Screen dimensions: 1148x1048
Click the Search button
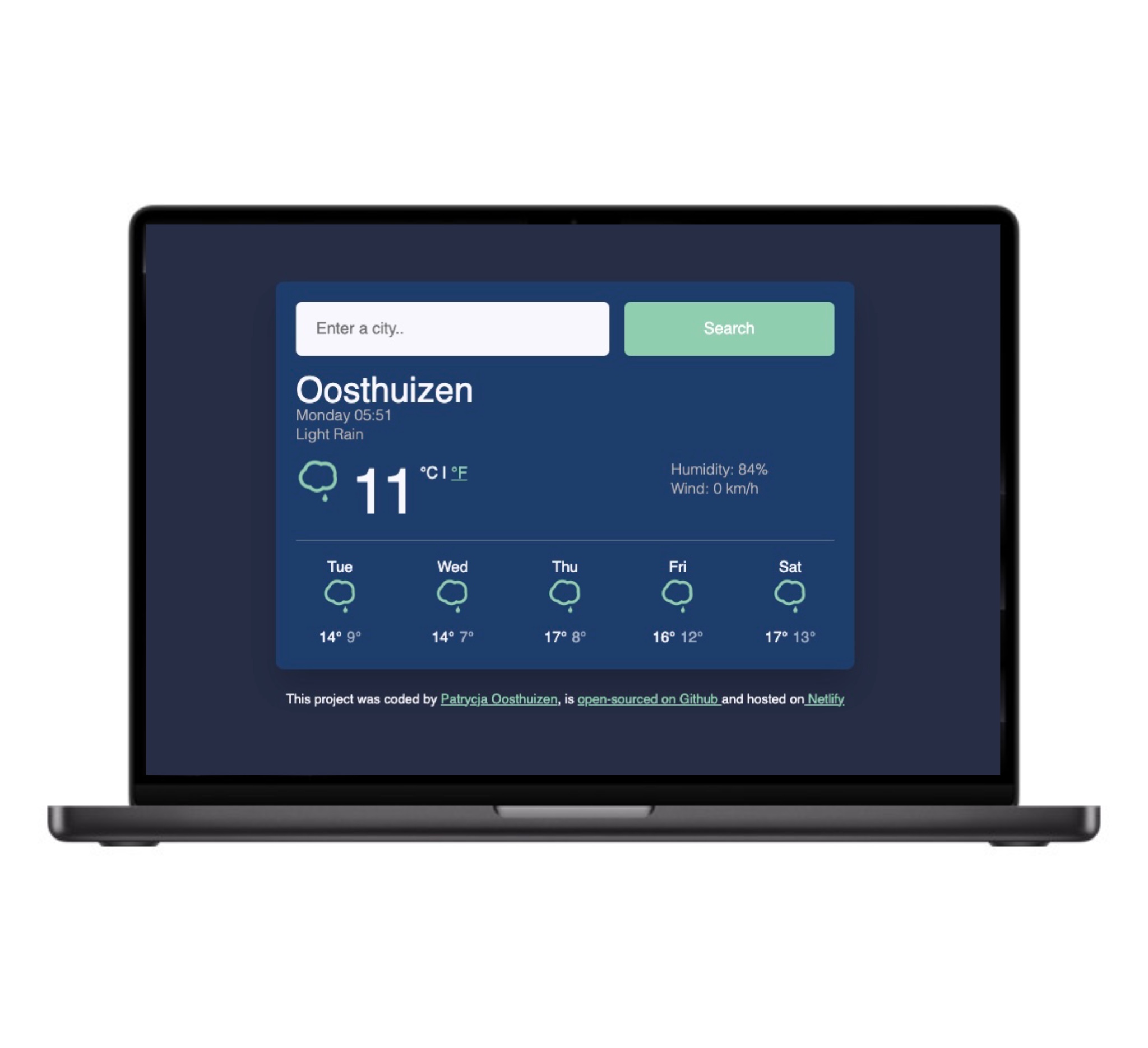(x=729, y=328)
